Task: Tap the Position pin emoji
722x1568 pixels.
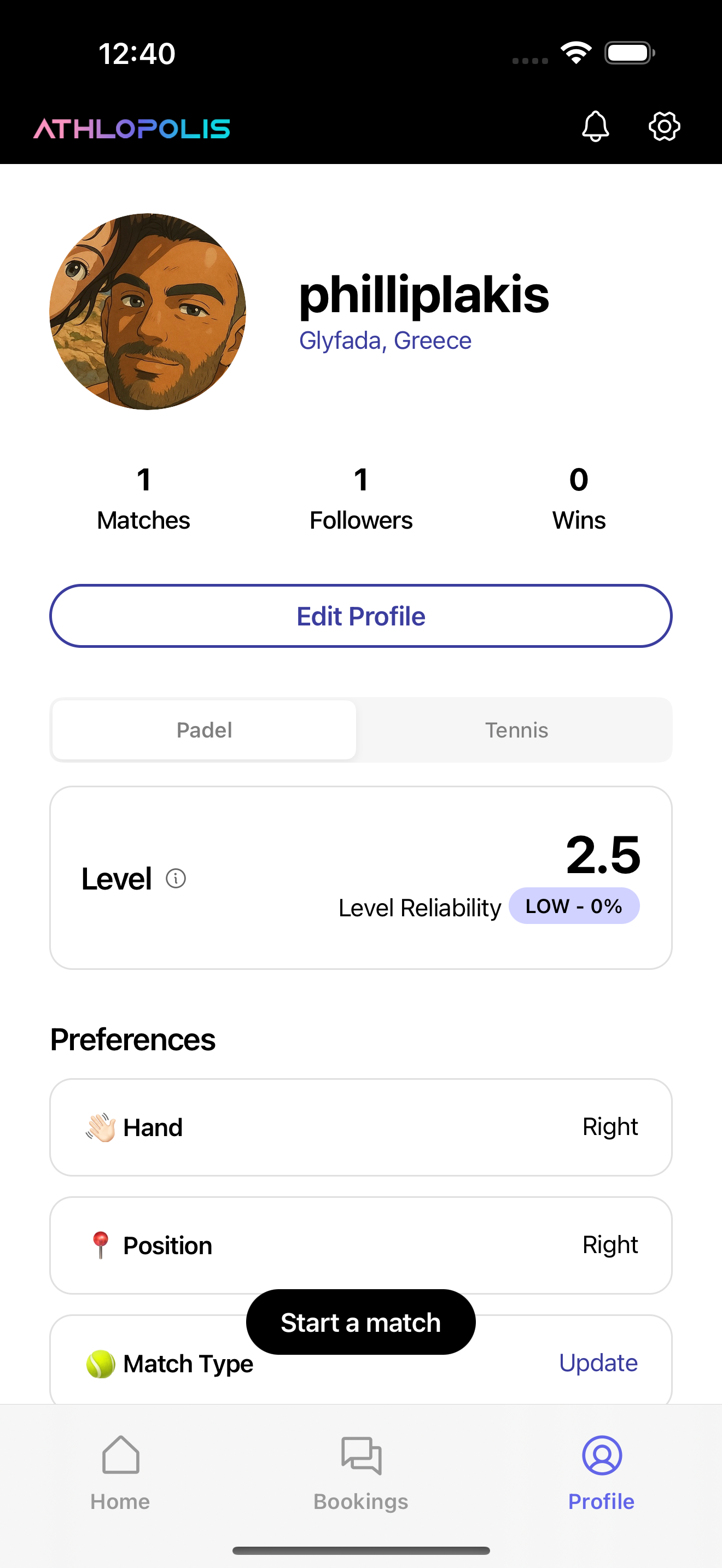Action: (x=101, y=1245)
